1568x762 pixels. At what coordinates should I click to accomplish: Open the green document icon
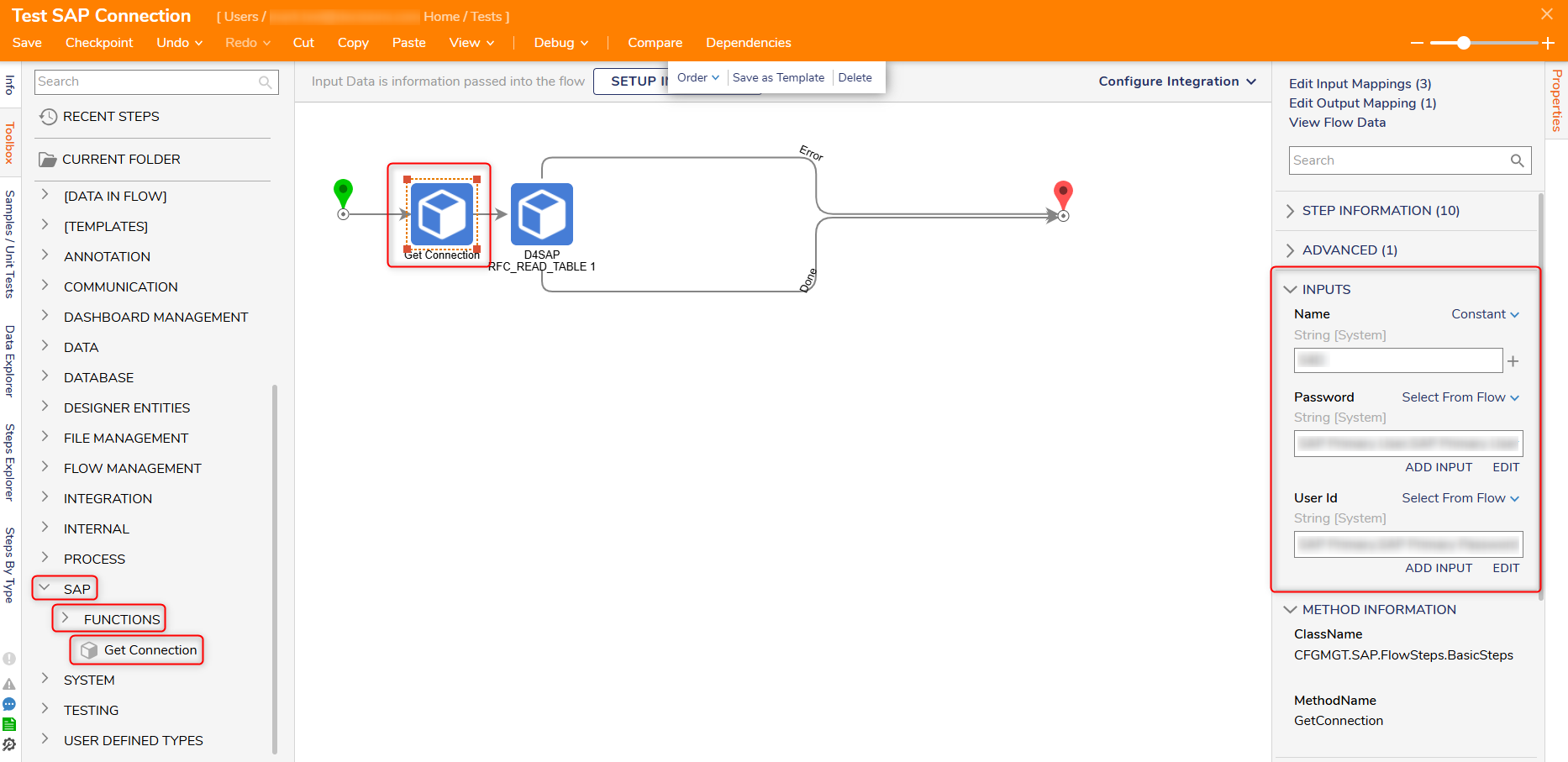click(9, 724)
